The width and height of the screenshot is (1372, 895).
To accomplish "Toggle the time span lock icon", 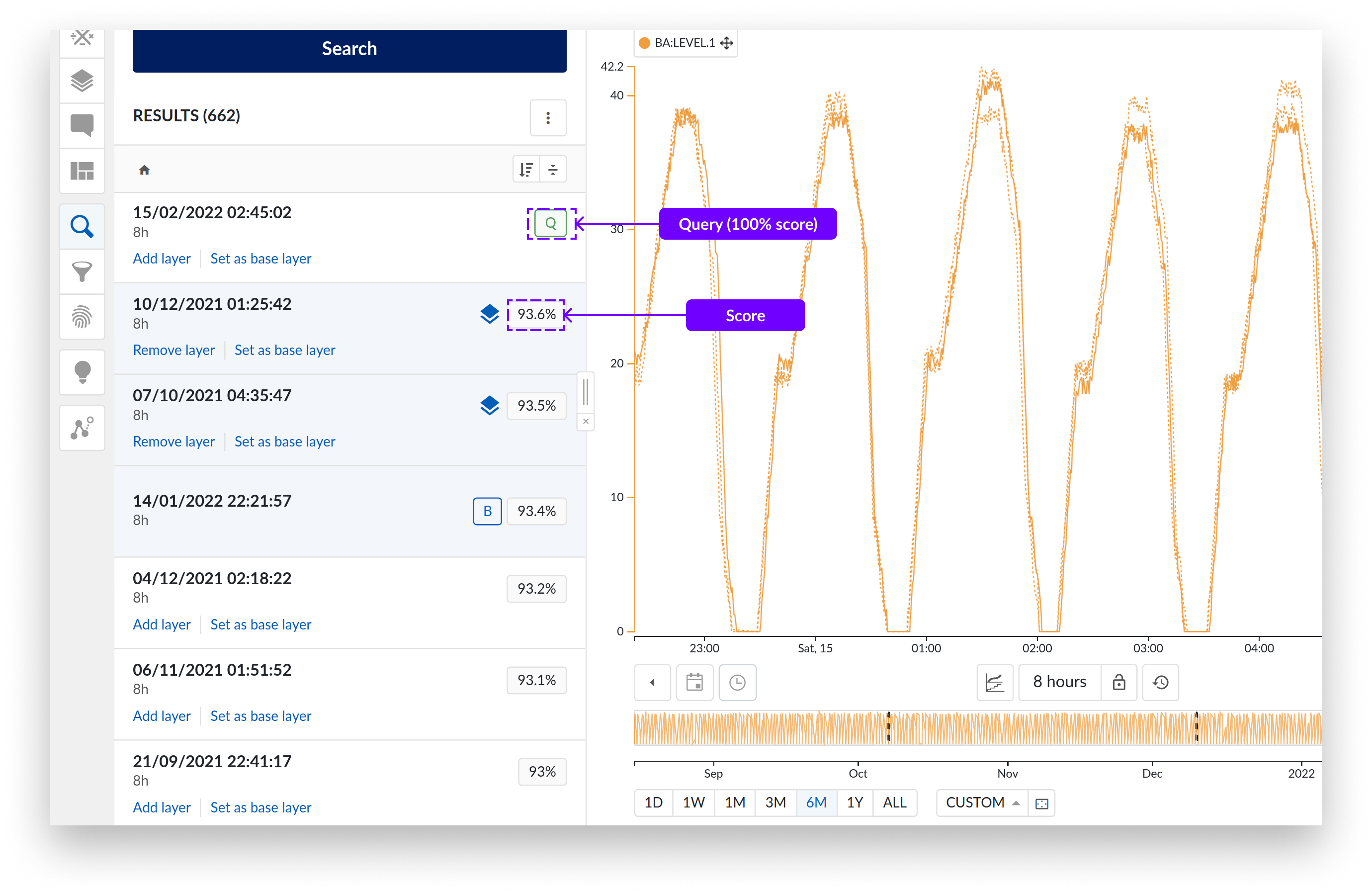I will (1118, 682).
